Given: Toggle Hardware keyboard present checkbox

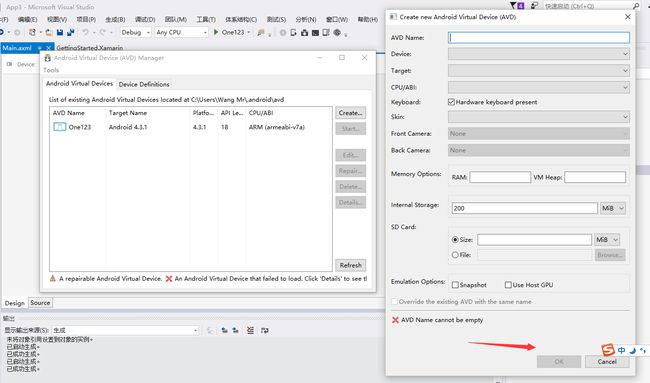Looking at the screenshot, I should point(451,102).
